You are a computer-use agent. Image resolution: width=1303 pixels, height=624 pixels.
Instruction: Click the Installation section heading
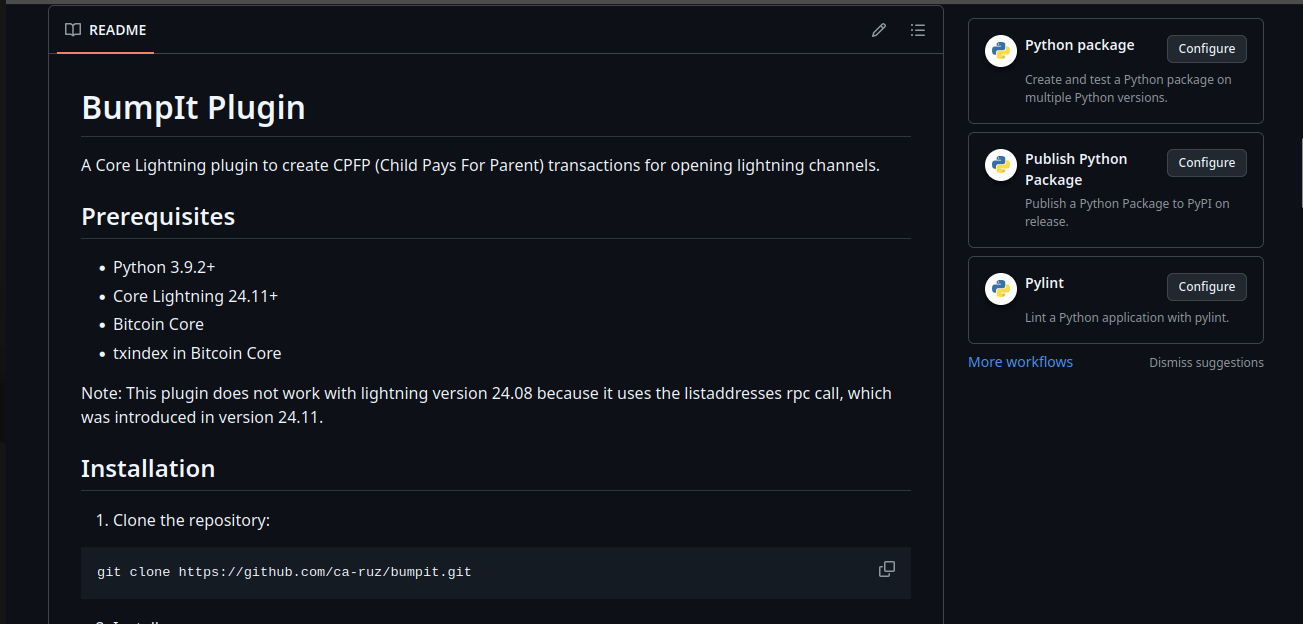[x=148, y=468]
